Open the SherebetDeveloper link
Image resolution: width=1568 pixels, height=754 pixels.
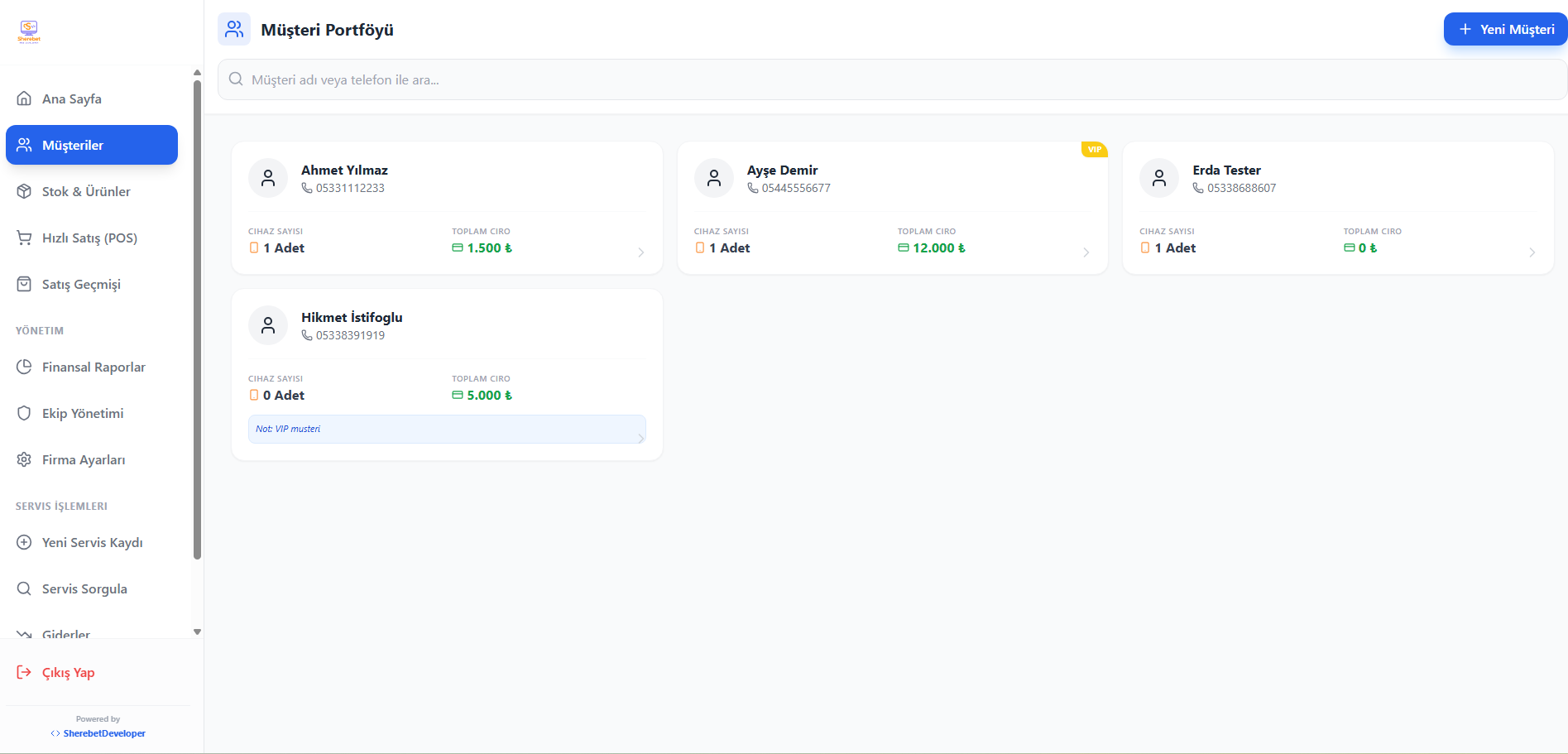[104, 733]
